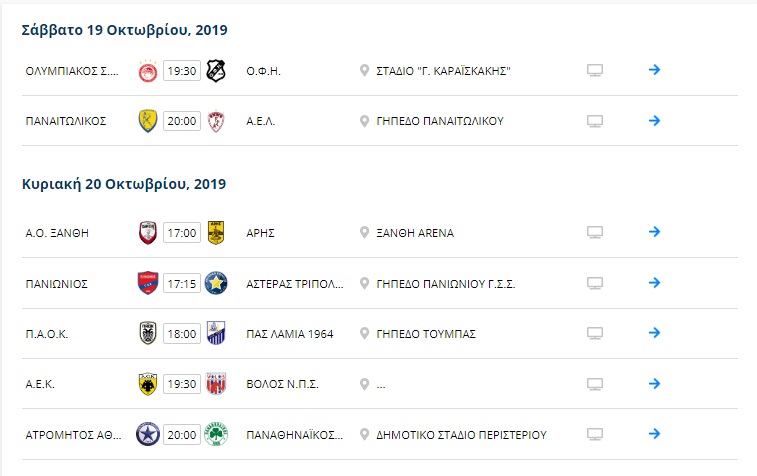Open match details arrow for Ολυμπιακός vs Ο.Φ.Η.
Screen dimensions: 757x476
tap(654, 70)
